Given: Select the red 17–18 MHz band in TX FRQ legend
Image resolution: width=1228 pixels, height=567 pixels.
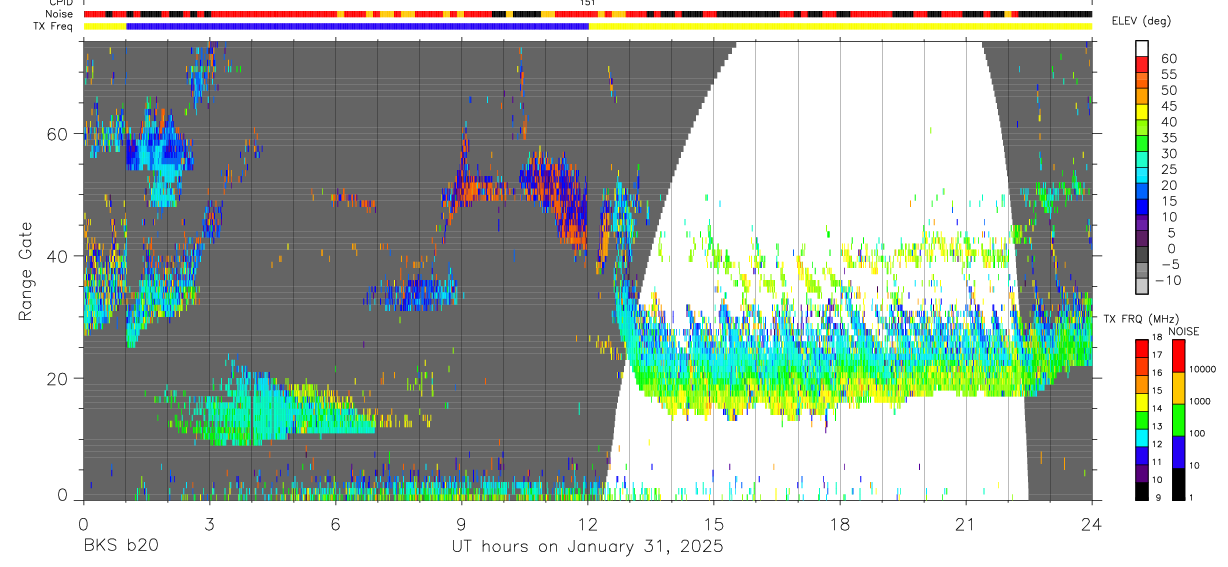Looking at the screenshot, I should coord(1141,348).
